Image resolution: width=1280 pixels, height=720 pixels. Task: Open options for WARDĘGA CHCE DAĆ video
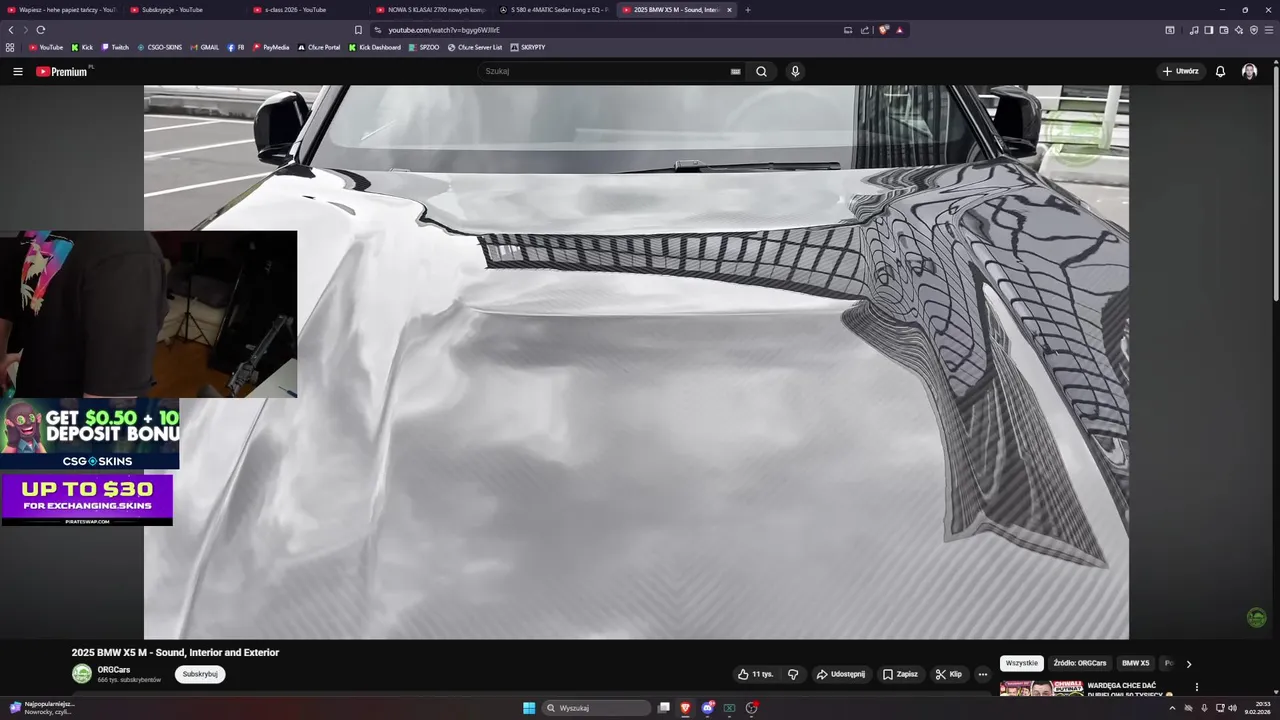coord(1196,687)
